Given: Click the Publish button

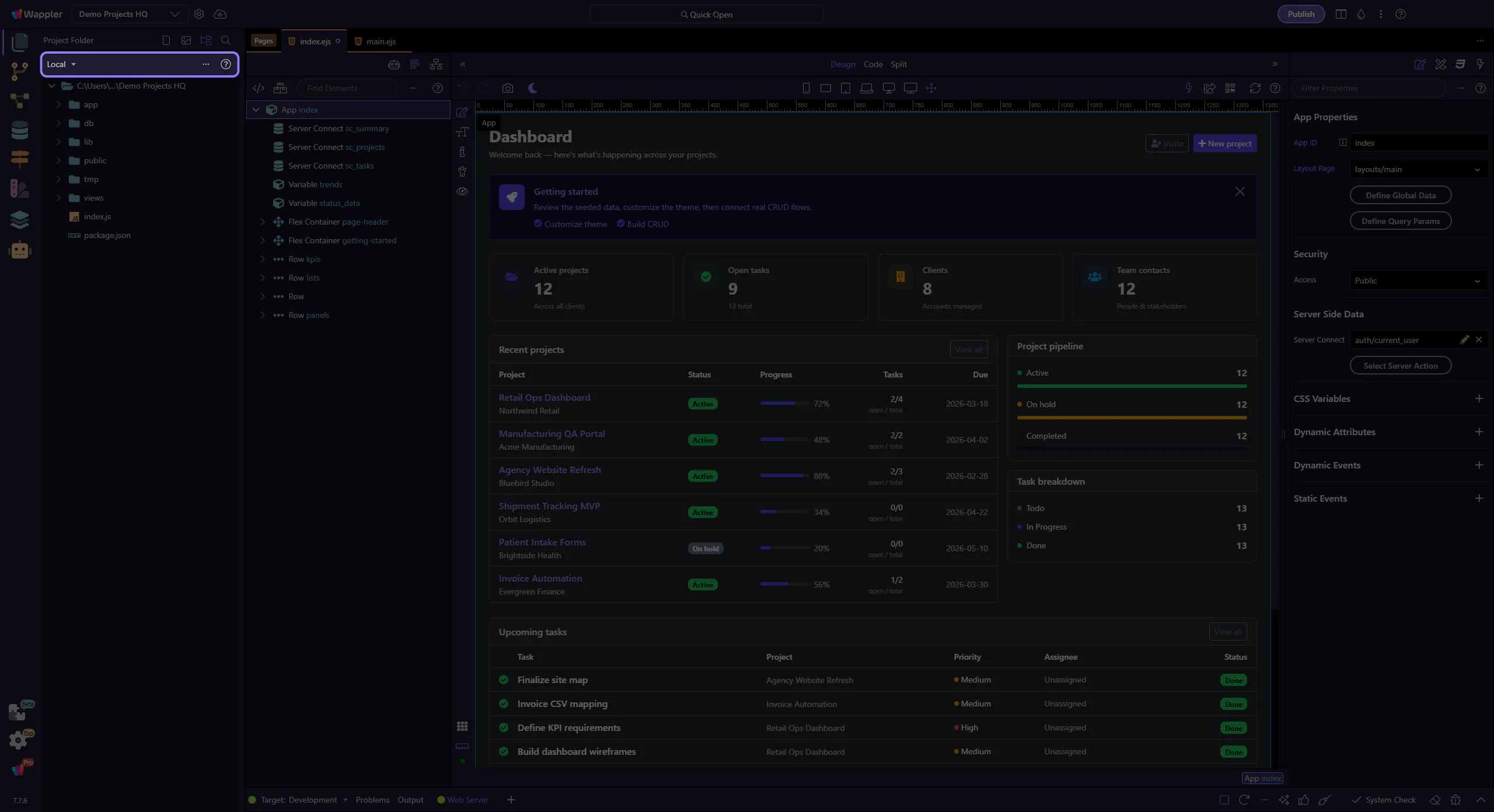Looking at the screenshot, I should pos(1301,14).
